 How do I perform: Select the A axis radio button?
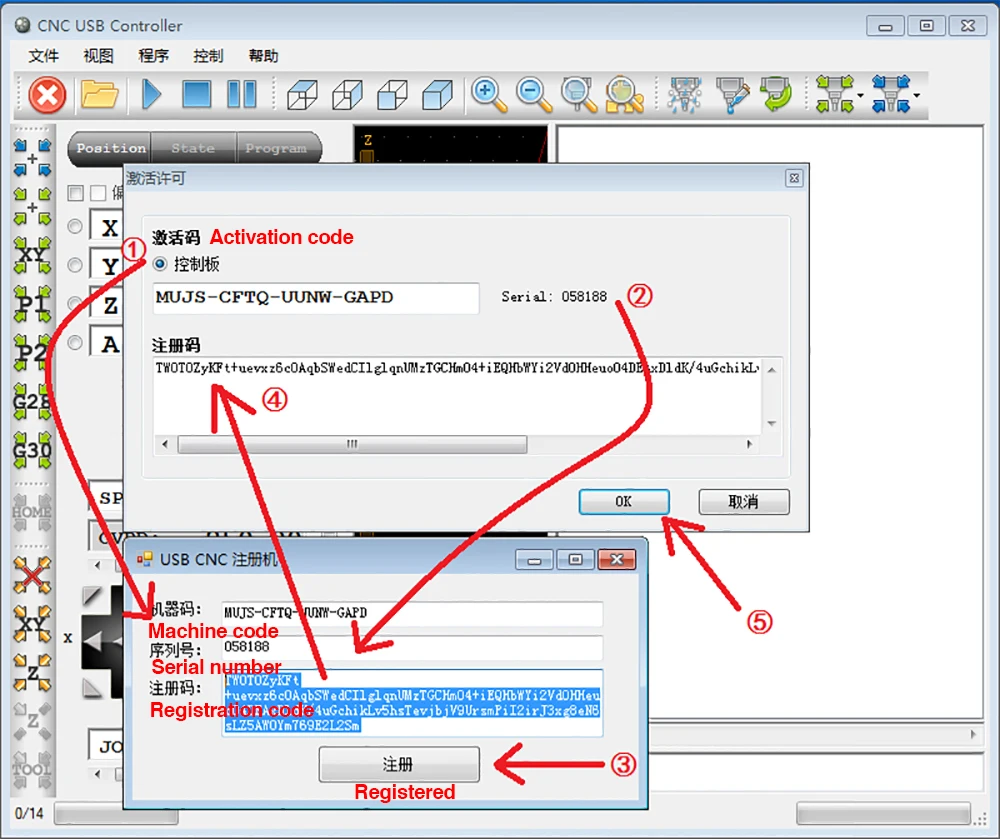pos(75,342)
